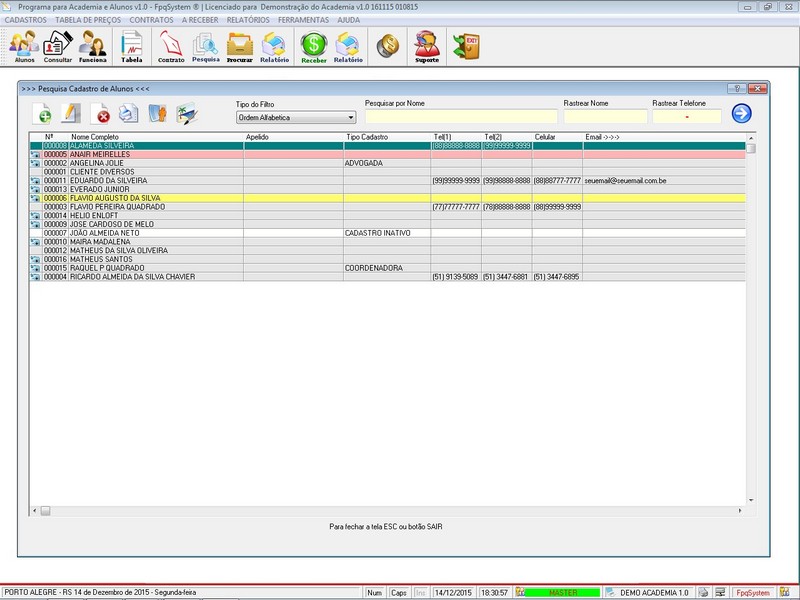Open the Contrato pen icon
Viewport: 800px width, 600px height.
tap(171, 46)
